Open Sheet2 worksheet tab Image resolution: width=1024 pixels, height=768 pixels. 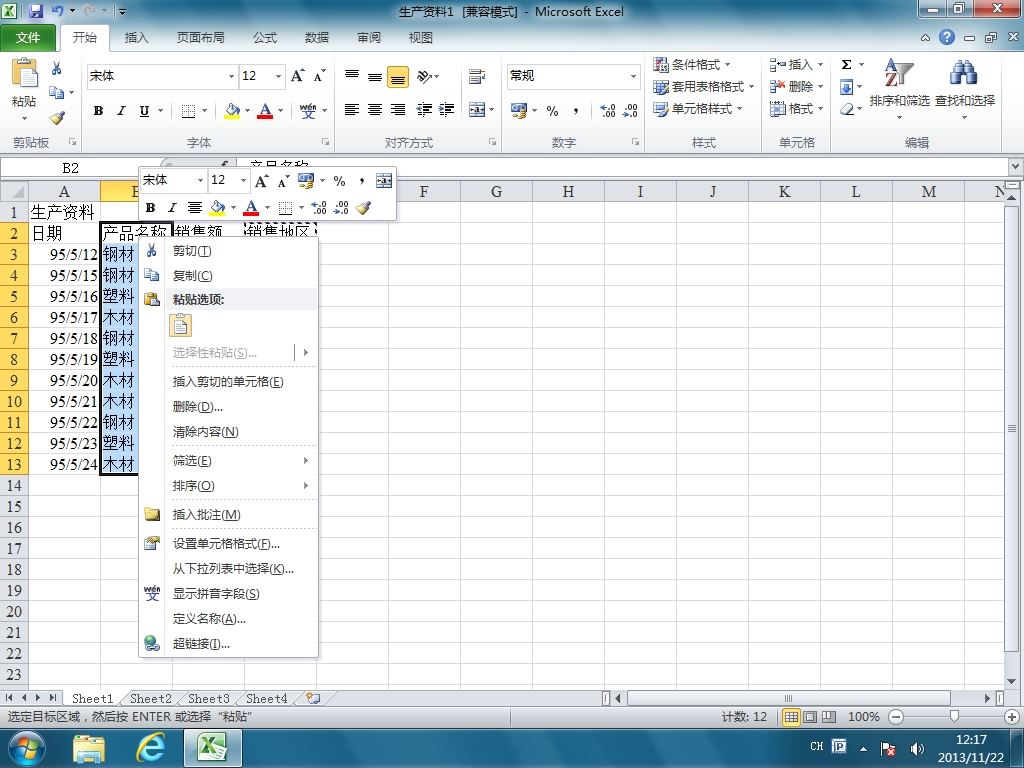(150, 698)
